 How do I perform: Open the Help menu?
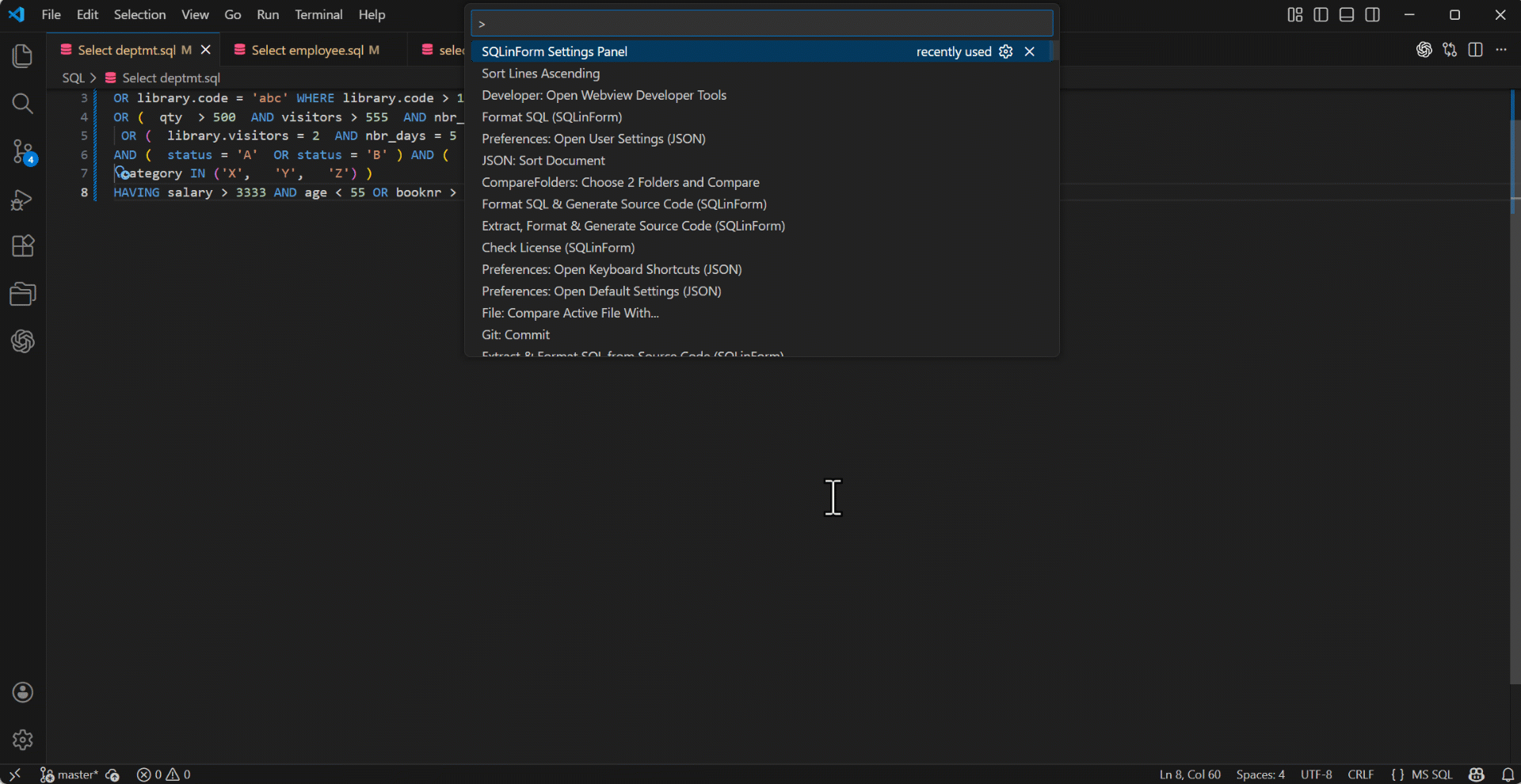pyautogui.click(x=372, y=14)
